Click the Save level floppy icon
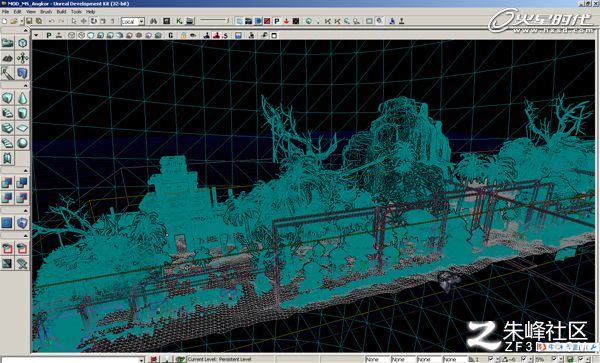 (29, 21)
